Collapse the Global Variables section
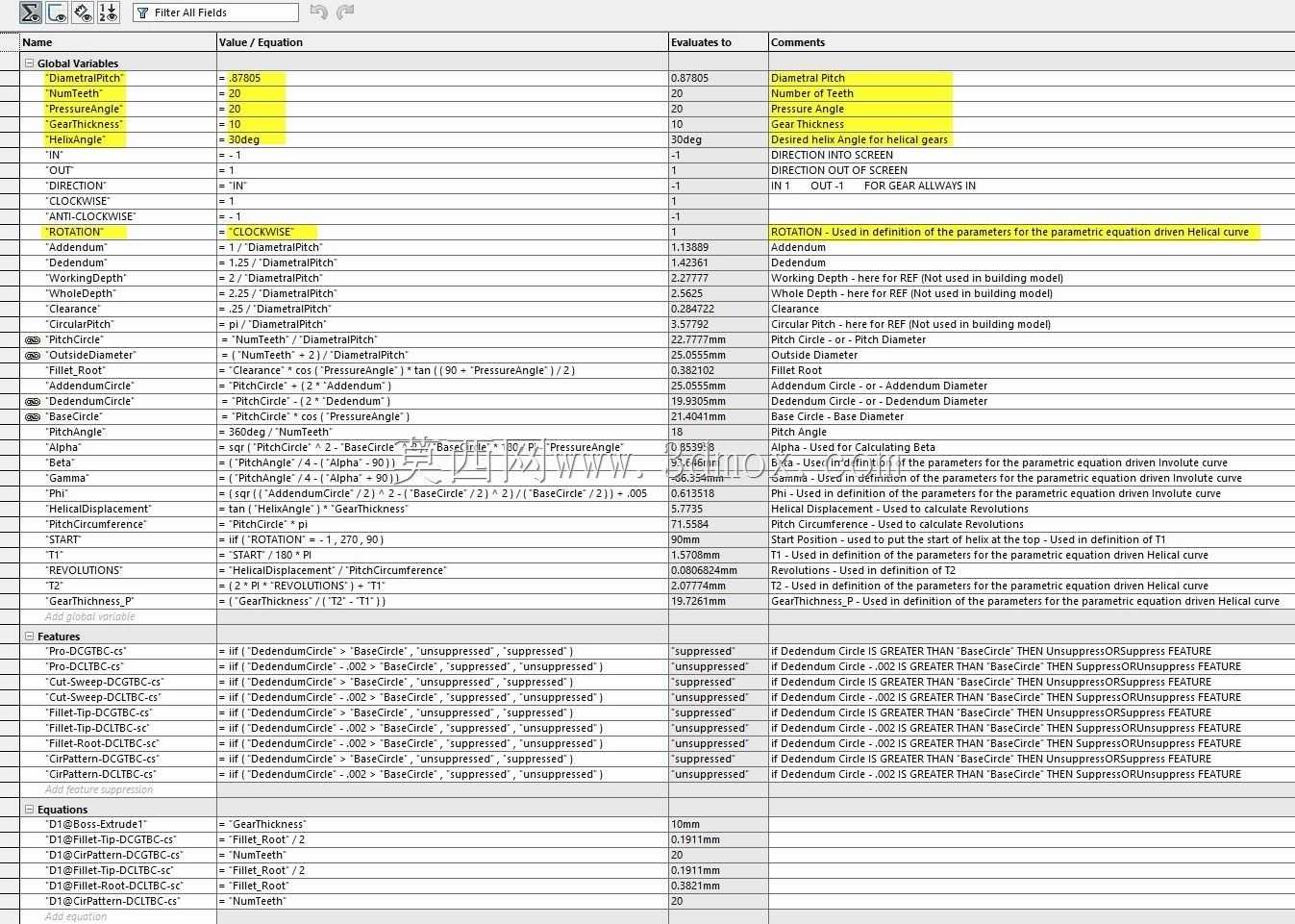Viewport: 1295px width, 924px height. (29, 63)
